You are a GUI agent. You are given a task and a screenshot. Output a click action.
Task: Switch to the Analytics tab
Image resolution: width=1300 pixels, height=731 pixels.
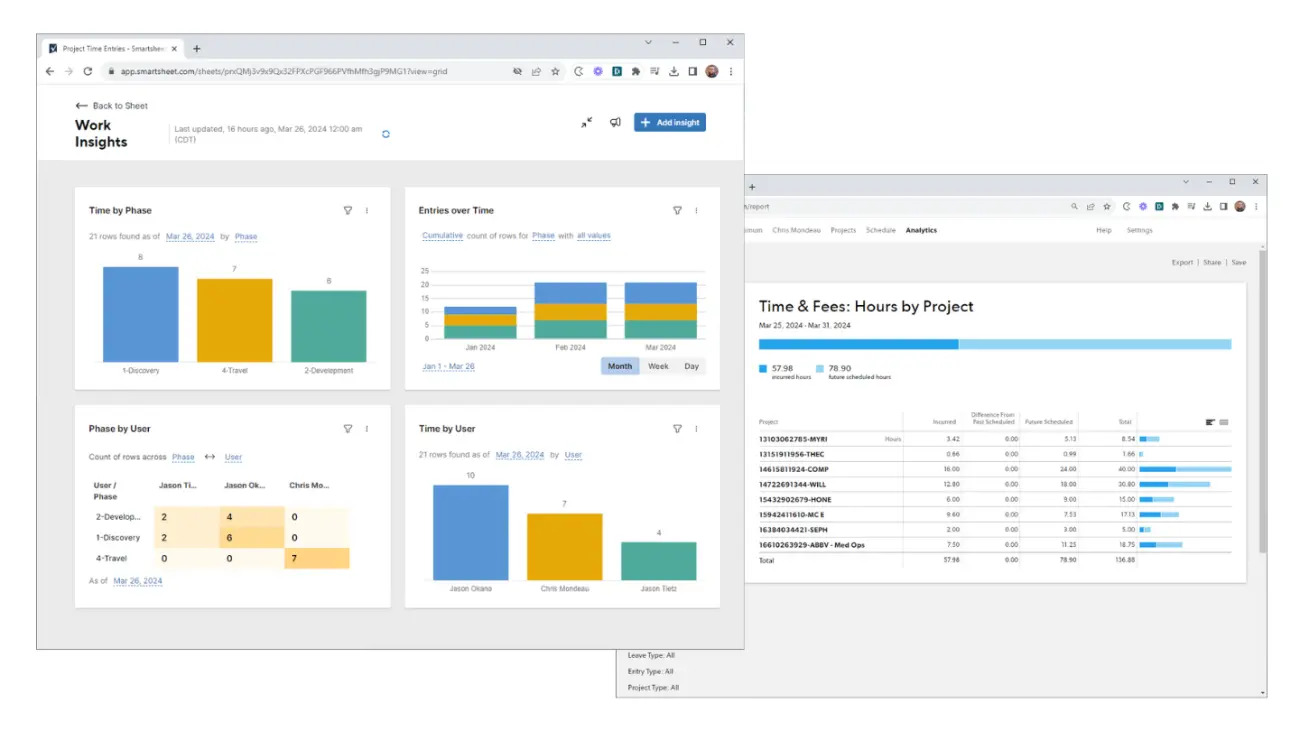pyautogui.click(x=921, y=230)
